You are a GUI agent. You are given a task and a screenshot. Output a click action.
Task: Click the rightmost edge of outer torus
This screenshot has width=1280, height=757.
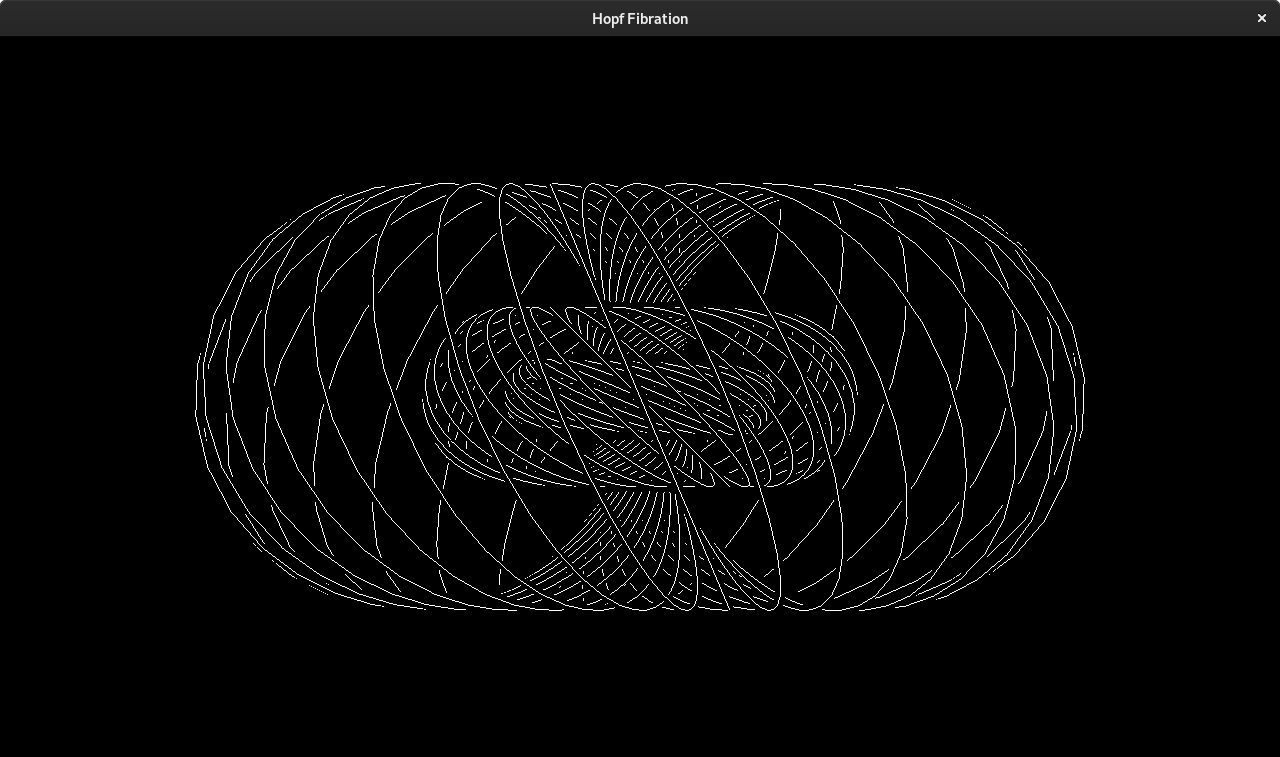1082,397
